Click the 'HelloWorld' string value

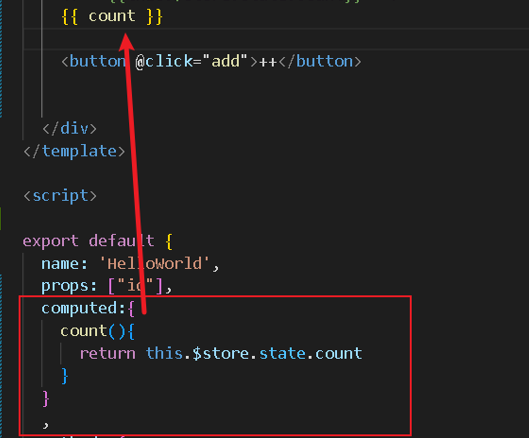pyautogui.click(x=155, y=264)
